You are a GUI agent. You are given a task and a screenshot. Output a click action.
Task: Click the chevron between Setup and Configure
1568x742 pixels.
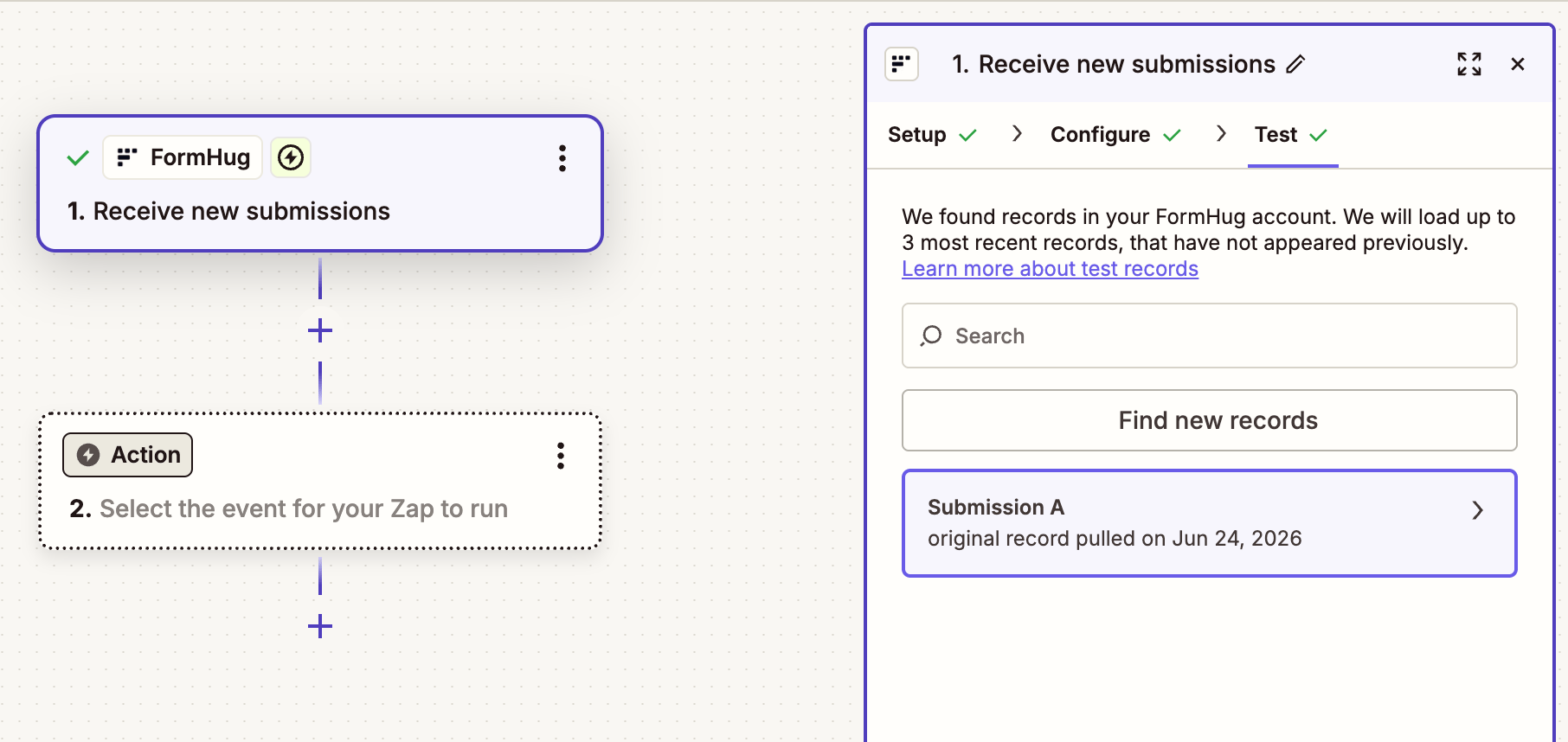(1017, 133)
